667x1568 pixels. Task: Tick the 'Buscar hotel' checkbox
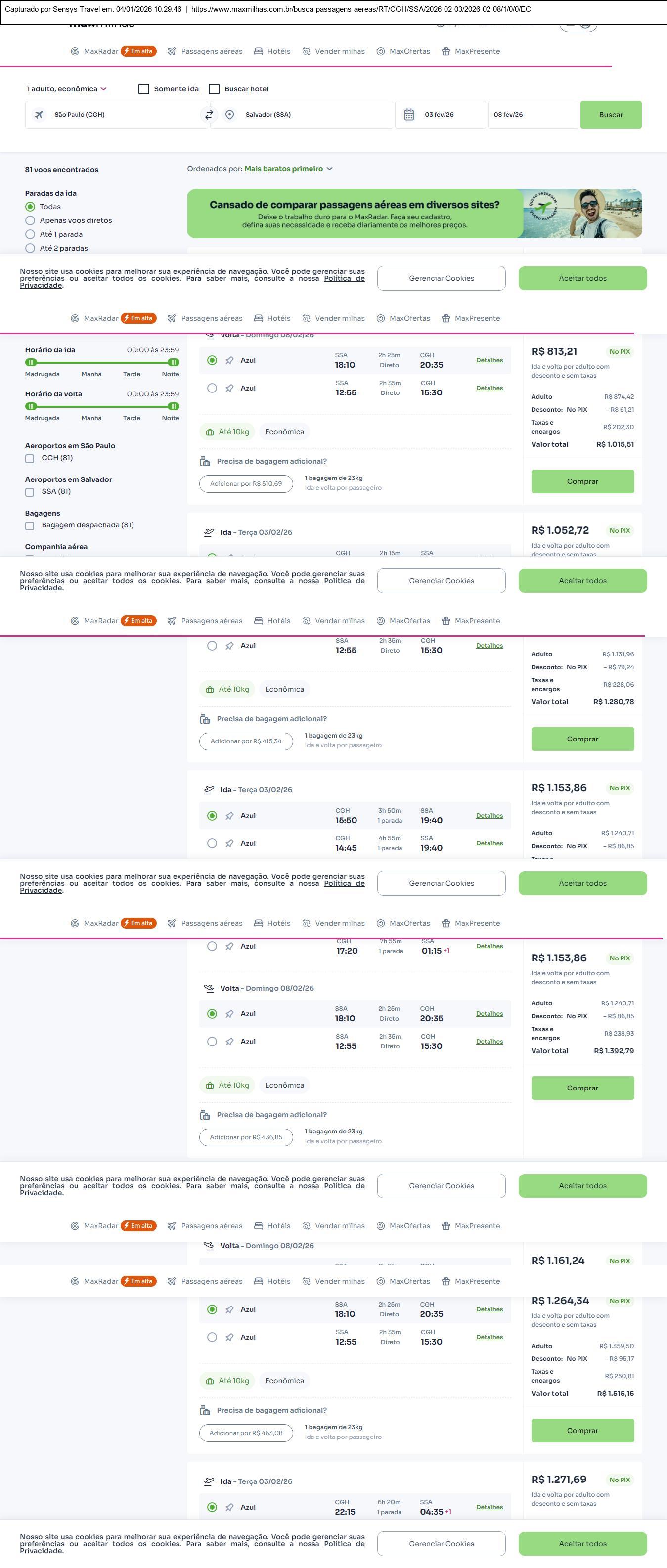tap(214, 89)
